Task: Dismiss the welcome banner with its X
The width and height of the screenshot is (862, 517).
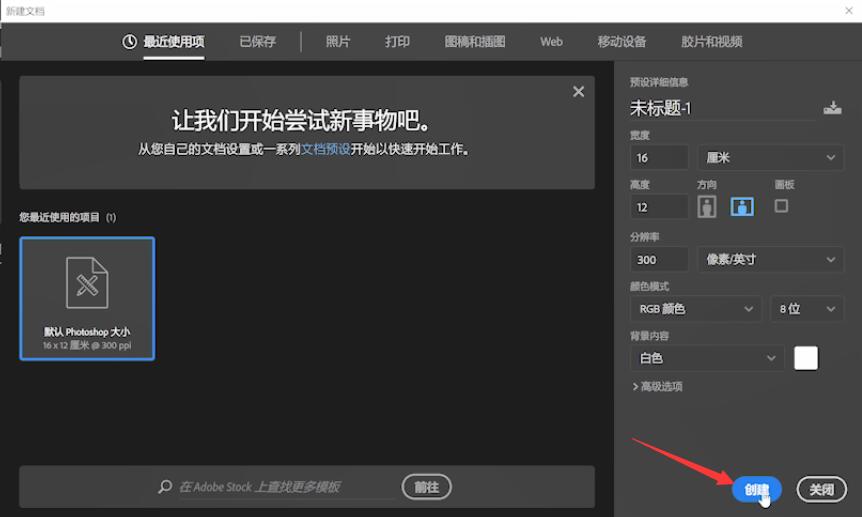Action: pyautogui.click(x=578, y=92)
